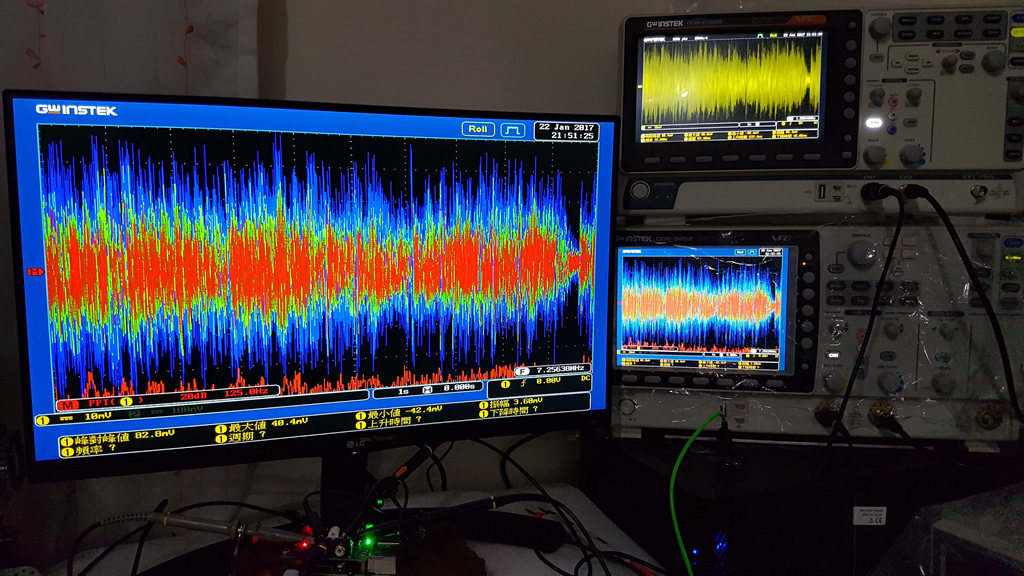Click the Roll mode indicator on the large monitor
The height and width of the screenshot is (576, 1024).
[x=478, y=129]
